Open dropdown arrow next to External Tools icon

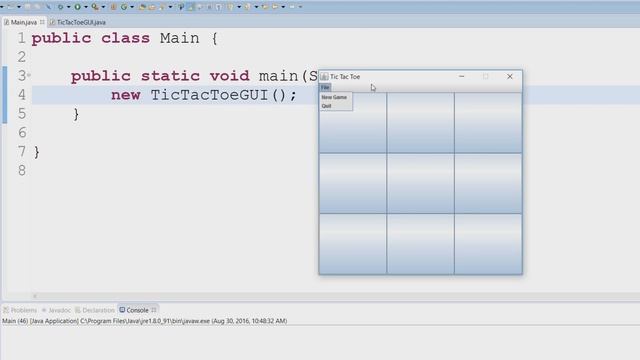pyautogui.click(x=103, y=7)
